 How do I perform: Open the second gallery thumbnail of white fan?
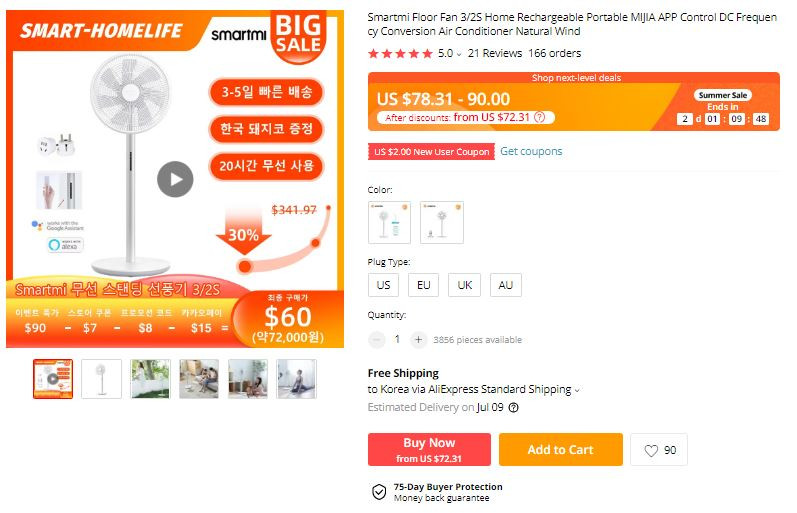click(x=101, y=379)
